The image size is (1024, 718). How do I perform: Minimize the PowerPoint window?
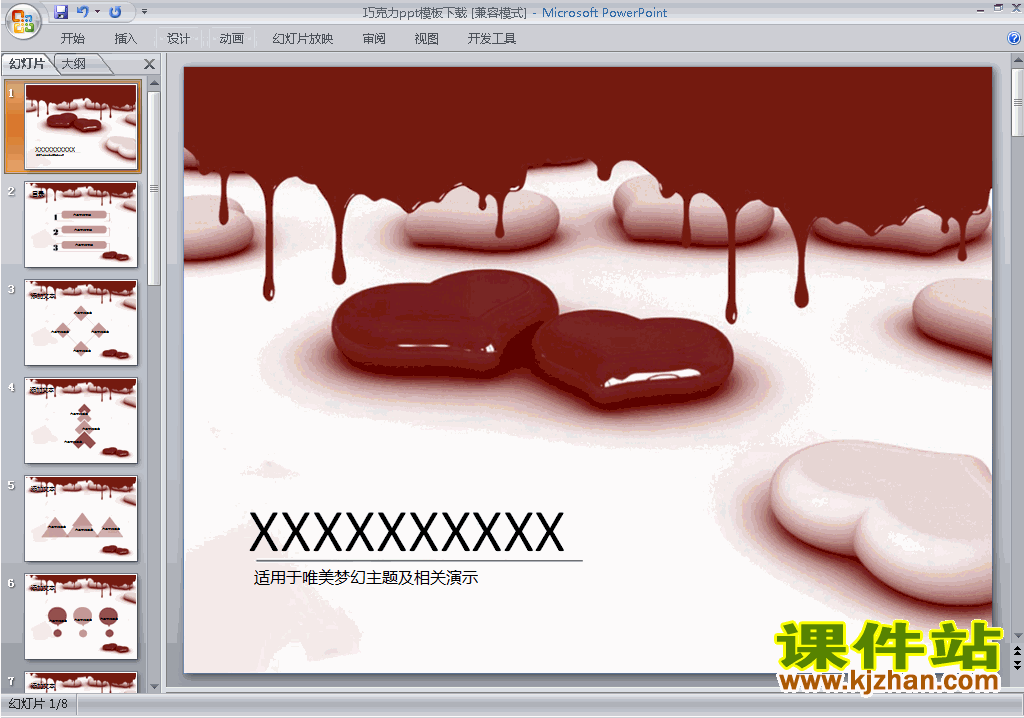980,9
